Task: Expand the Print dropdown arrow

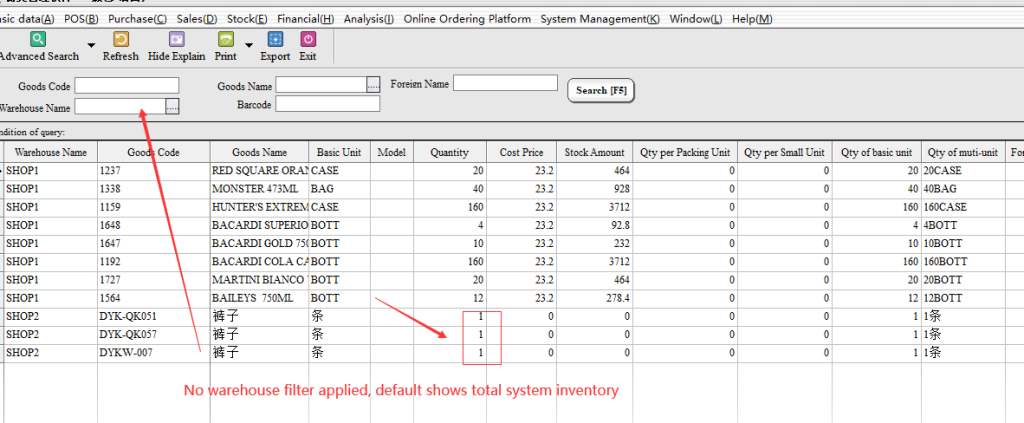Action: pos(247,45)
